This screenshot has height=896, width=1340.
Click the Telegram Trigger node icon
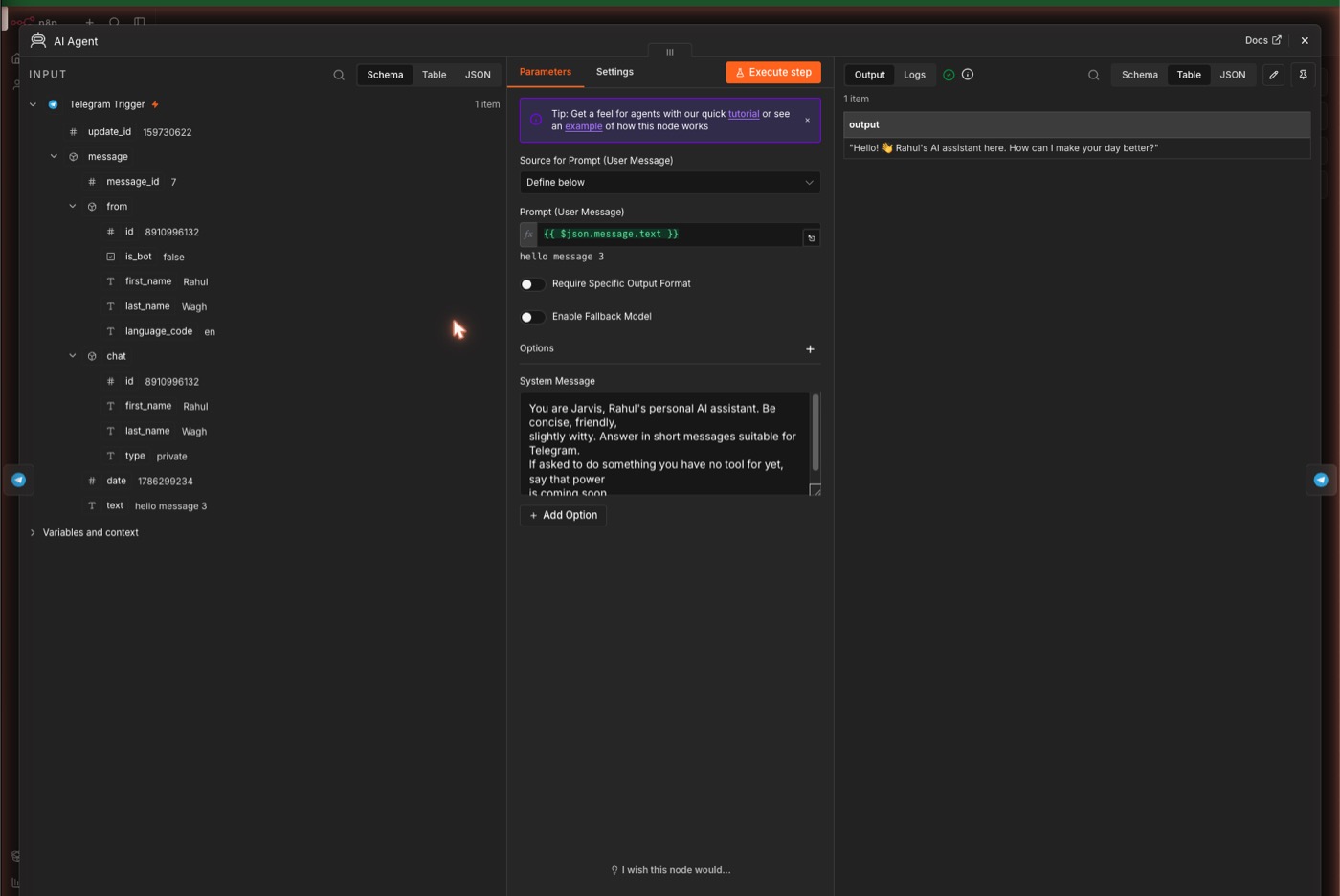53,104
